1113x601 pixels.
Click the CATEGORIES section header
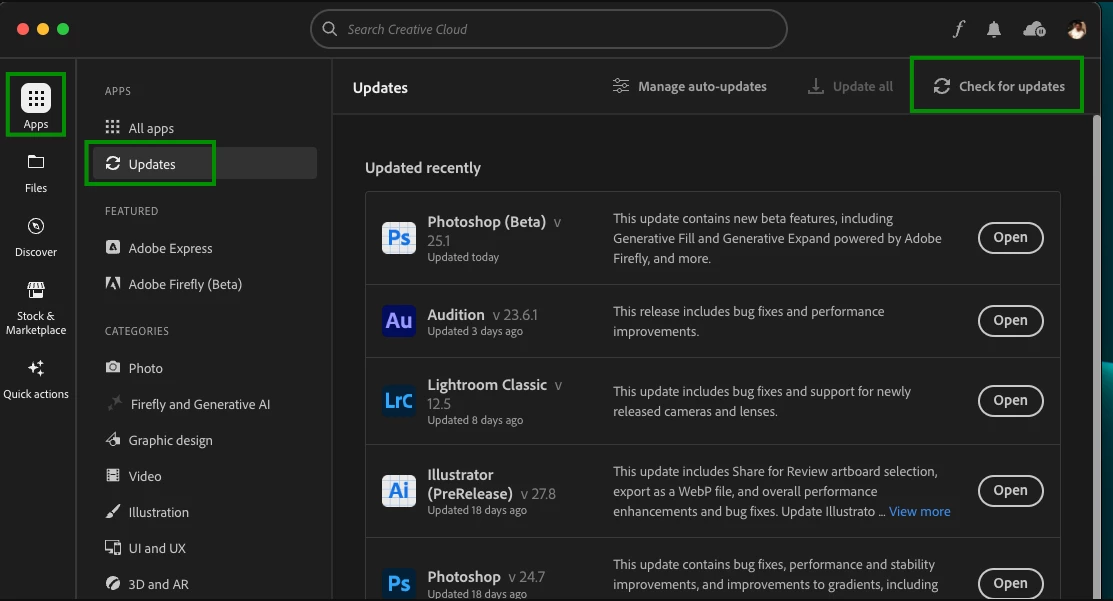click(x=137, y=331)
